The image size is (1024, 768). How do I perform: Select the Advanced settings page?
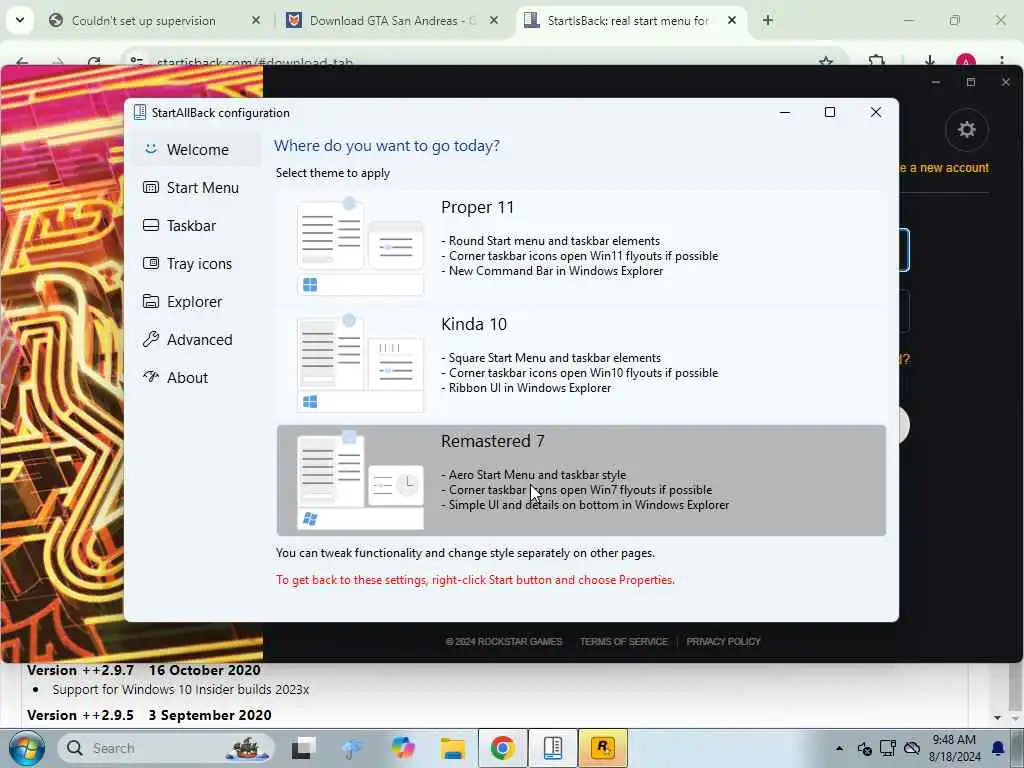198,340
